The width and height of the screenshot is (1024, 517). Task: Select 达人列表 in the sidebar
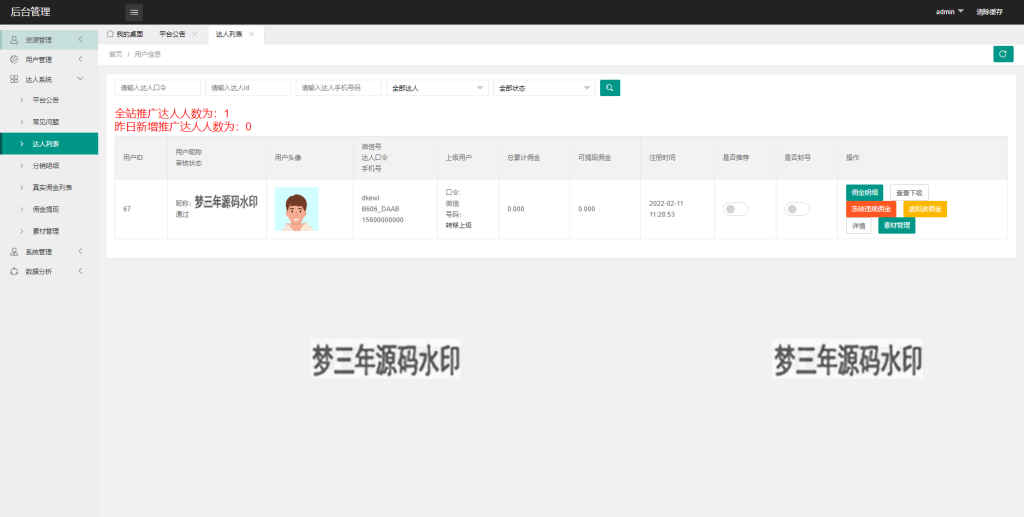click(x=49, y=144)
